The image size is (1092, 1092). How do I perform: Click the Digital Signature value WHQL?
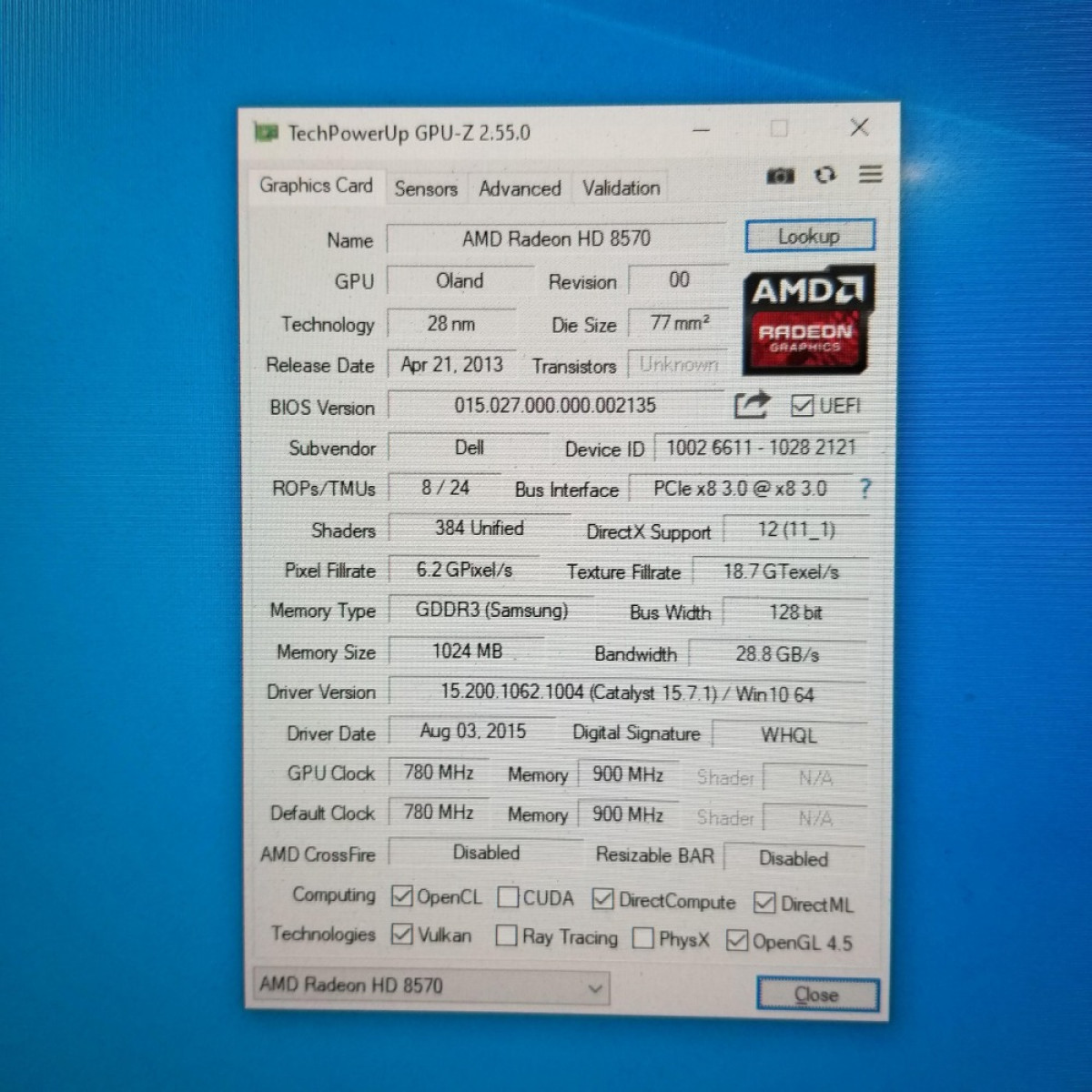(x=788, y=735)
